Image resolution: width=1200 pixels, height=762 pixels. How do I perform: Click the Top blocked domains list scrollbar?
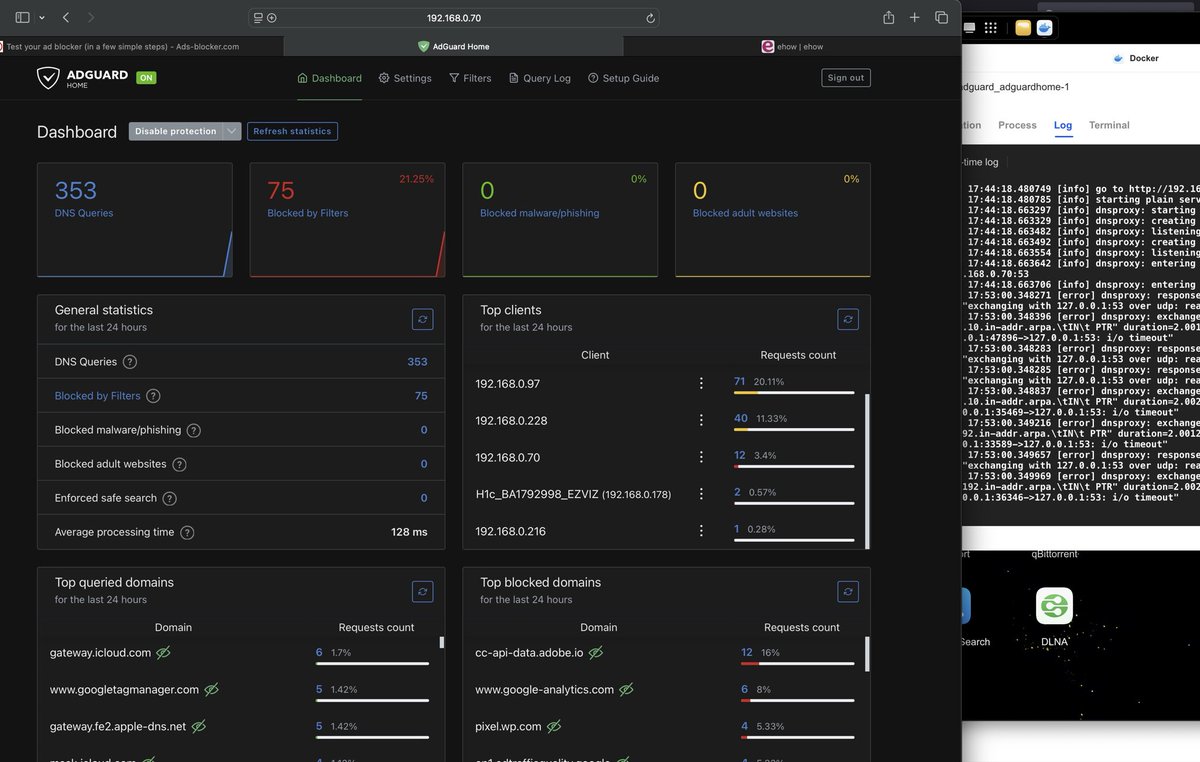point(867,654)
